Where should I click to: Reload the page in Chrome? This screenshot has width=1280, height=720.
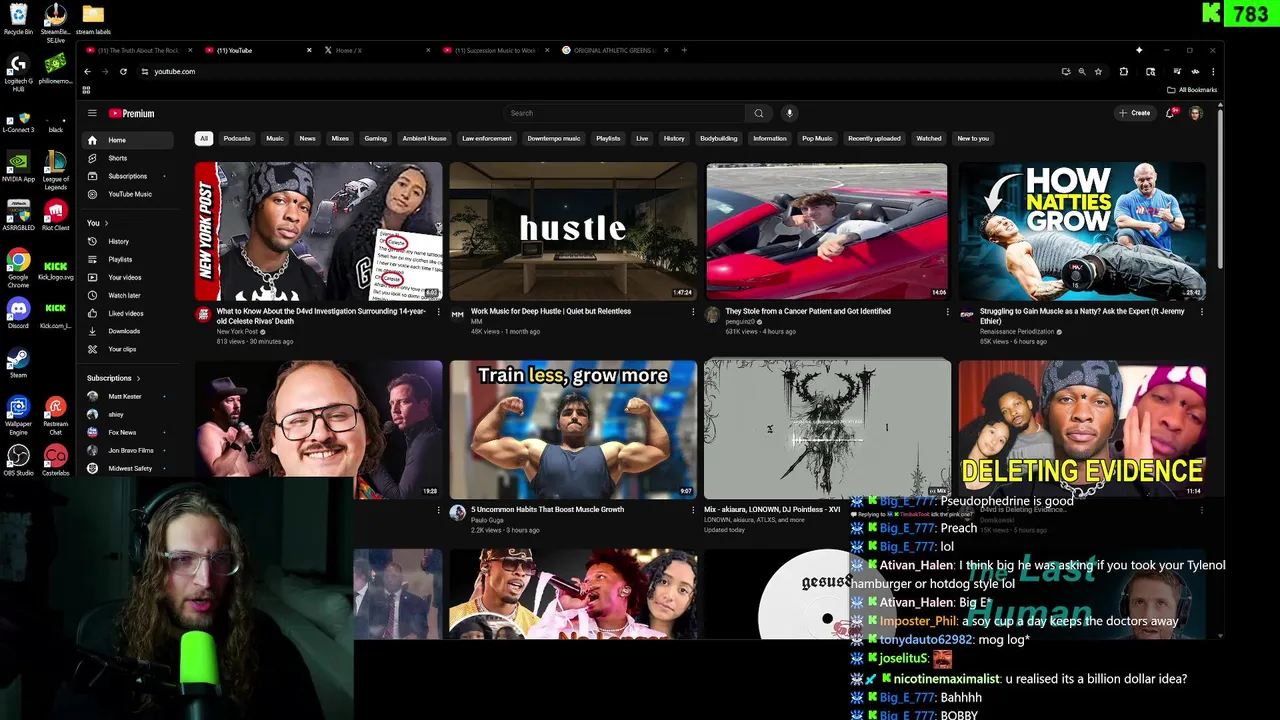click(x=123, y=71)
